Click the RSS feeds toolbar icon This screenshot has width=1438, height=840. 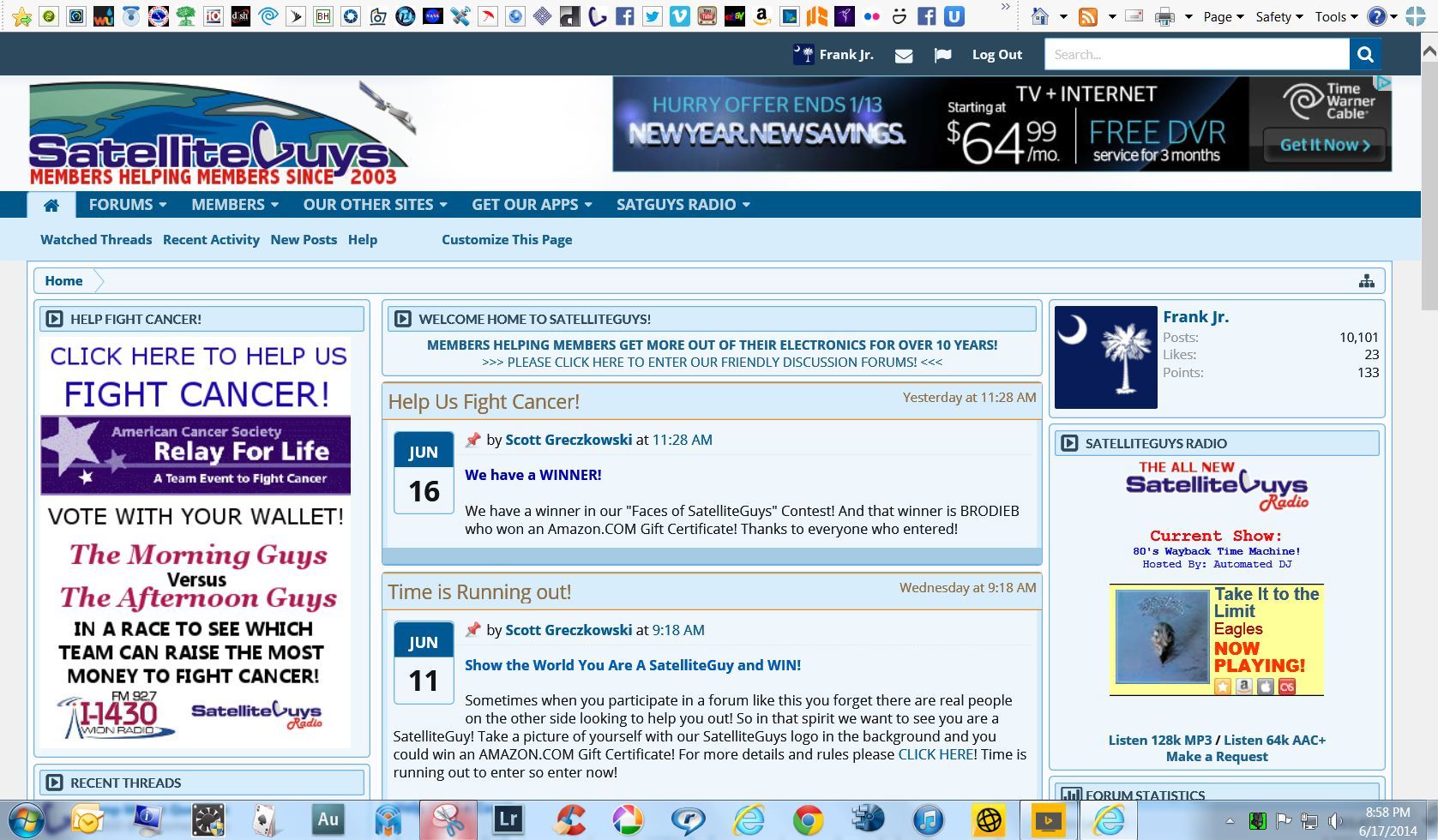[1088, 16]
